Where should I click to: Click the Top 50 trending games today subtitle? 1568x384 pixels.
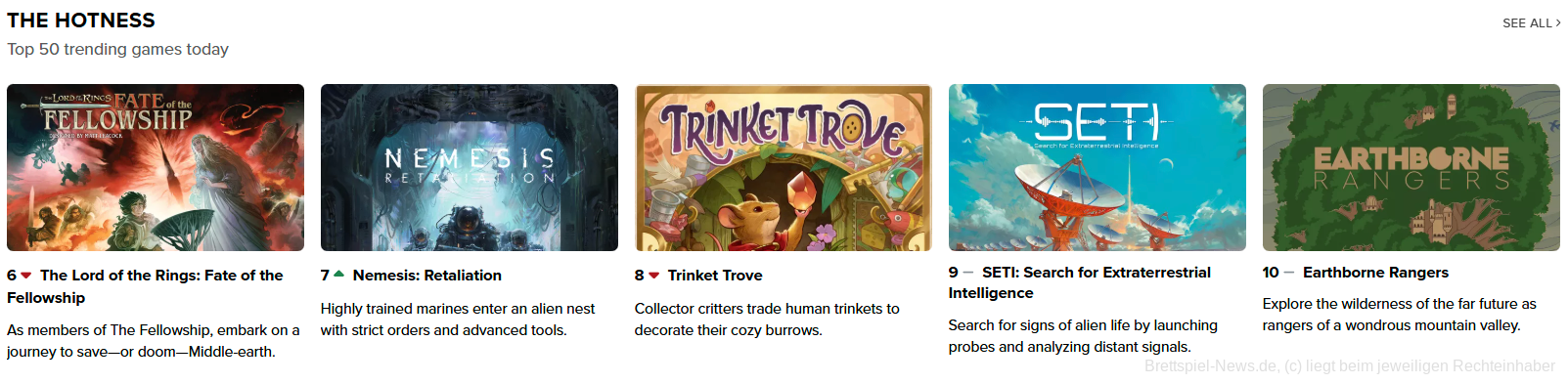(x=118, y=49)
